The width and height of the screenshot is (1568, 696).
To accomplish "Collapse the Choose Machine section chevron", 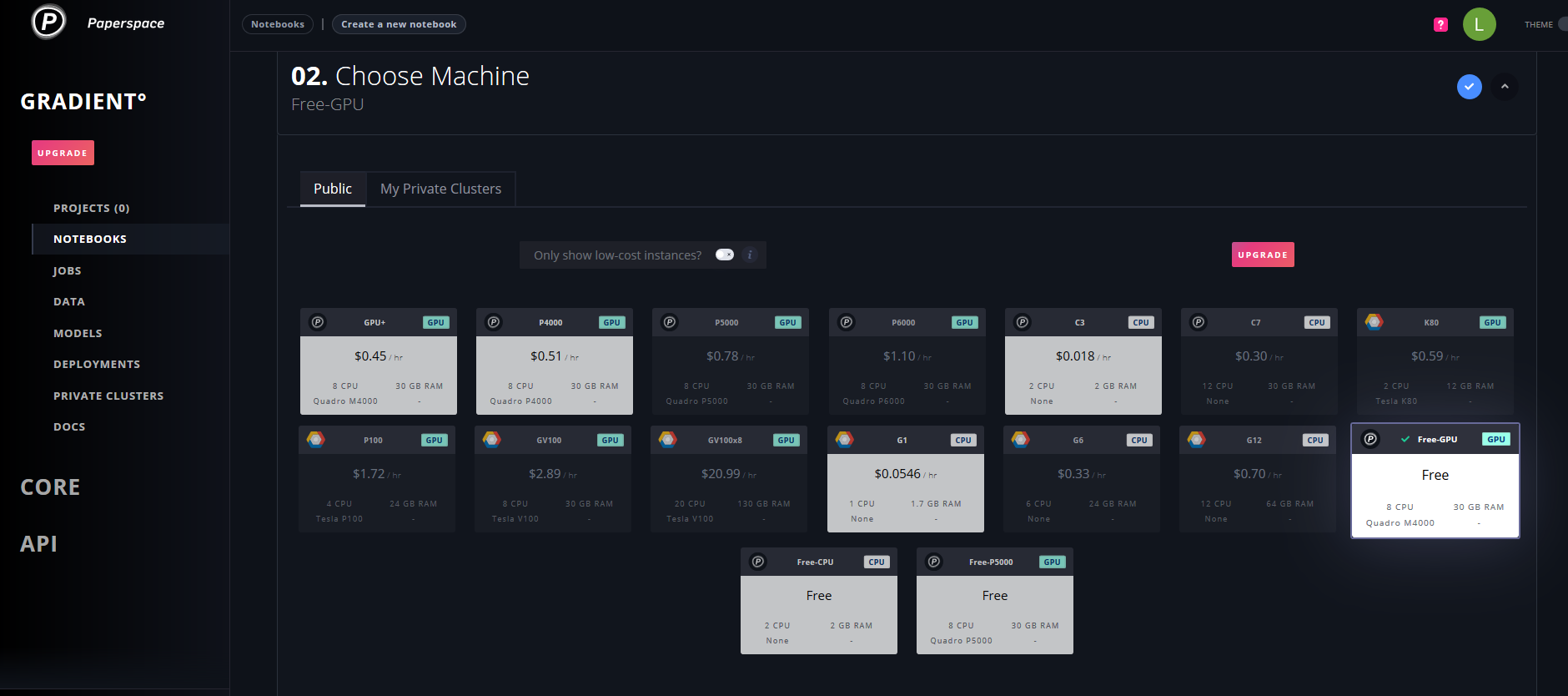I will pos(1505,86).
